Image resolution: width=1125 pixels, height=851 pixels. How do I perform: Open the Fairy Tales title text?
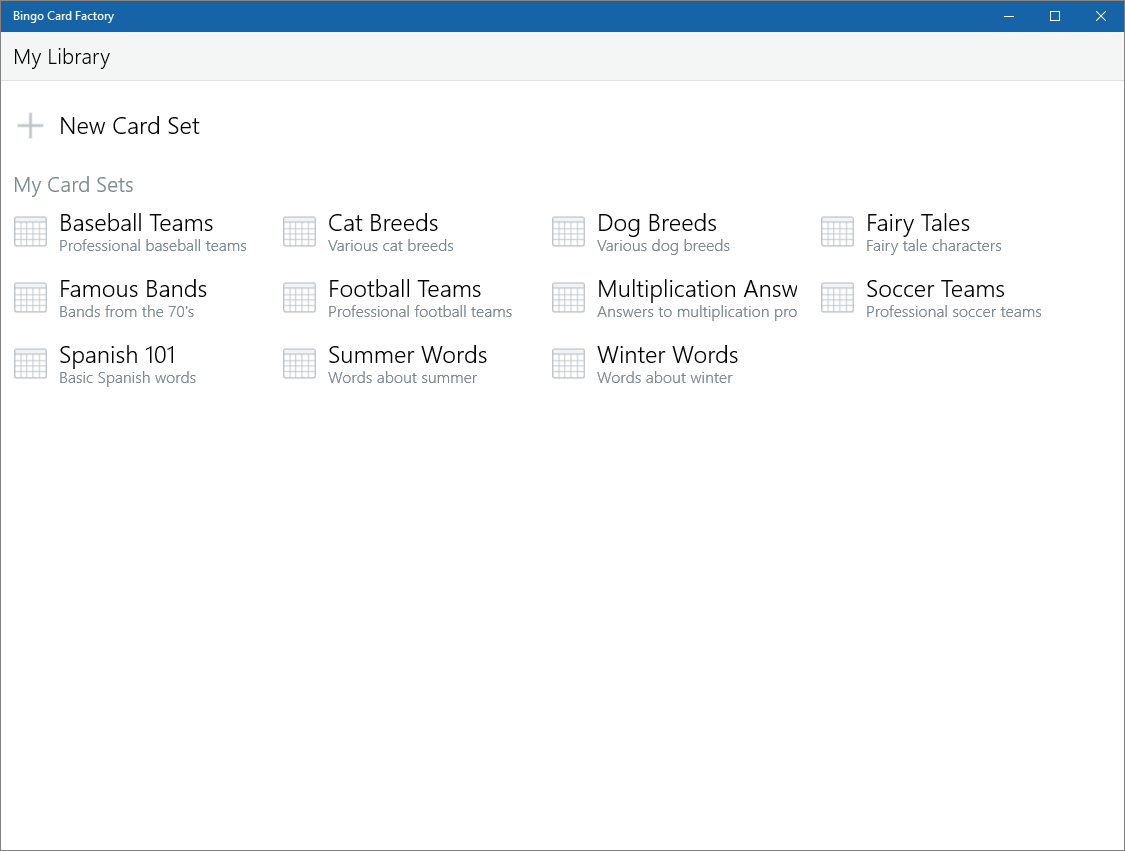[x=917, y=224]
